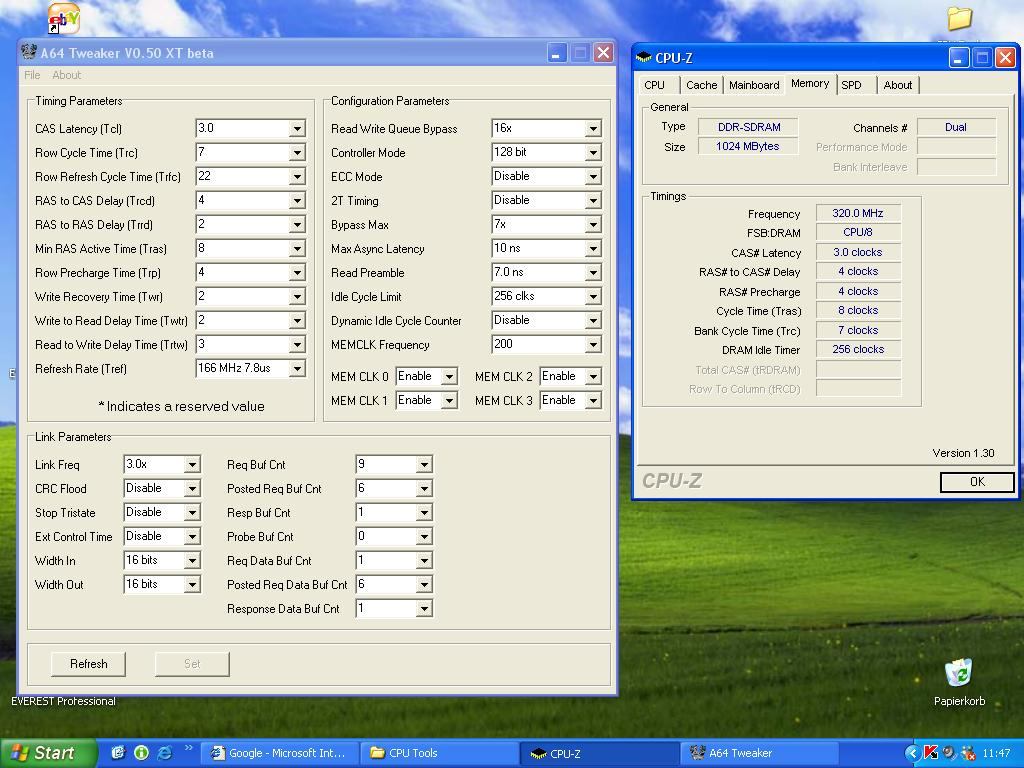Open ECC Mode dropdown
Image resolution: width=1024 pixels, height=768 pixels.
(593, 176)
